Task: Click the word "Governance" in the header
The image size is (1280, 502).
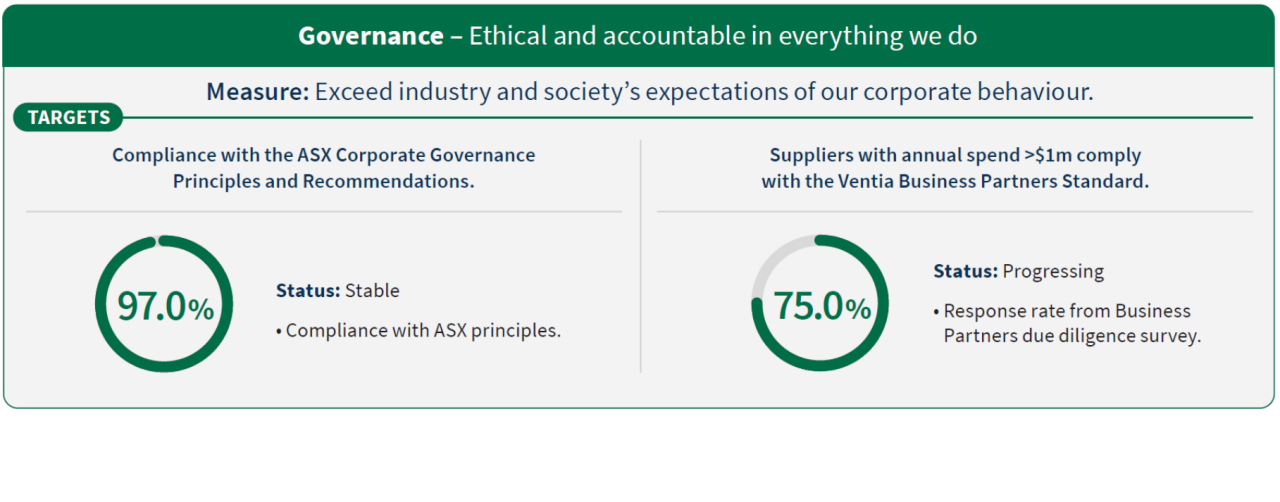Action: click(370, 37)
